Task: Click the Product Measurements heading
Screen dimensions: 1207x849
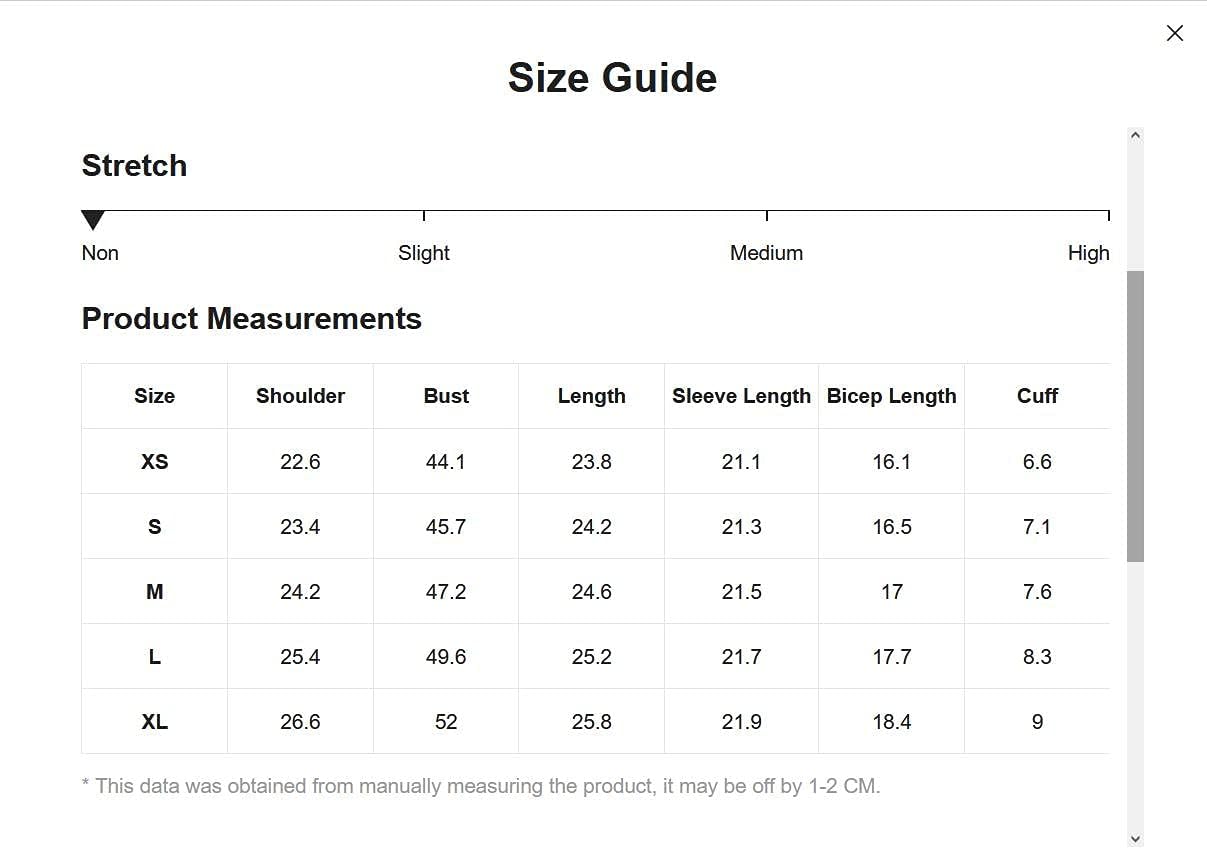Action: (252, 319)
